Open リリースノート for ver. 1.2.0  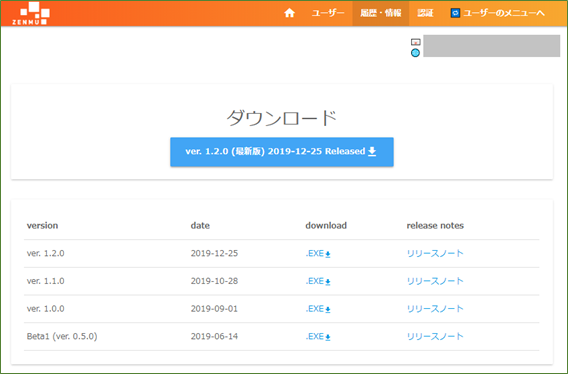pos(435,253)
